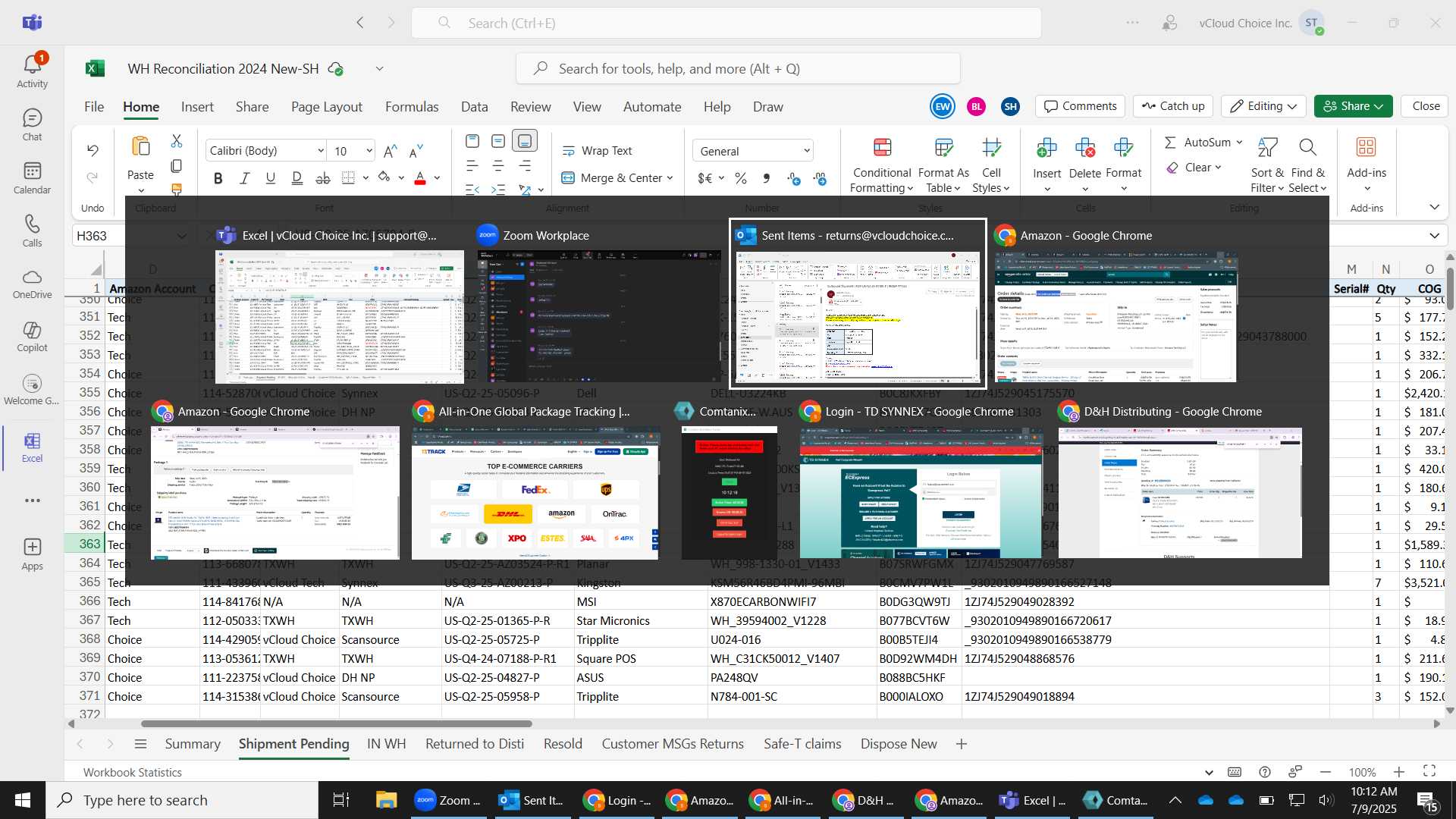Select D&H Distributing Chrome thumbnail

[1180, 482]
